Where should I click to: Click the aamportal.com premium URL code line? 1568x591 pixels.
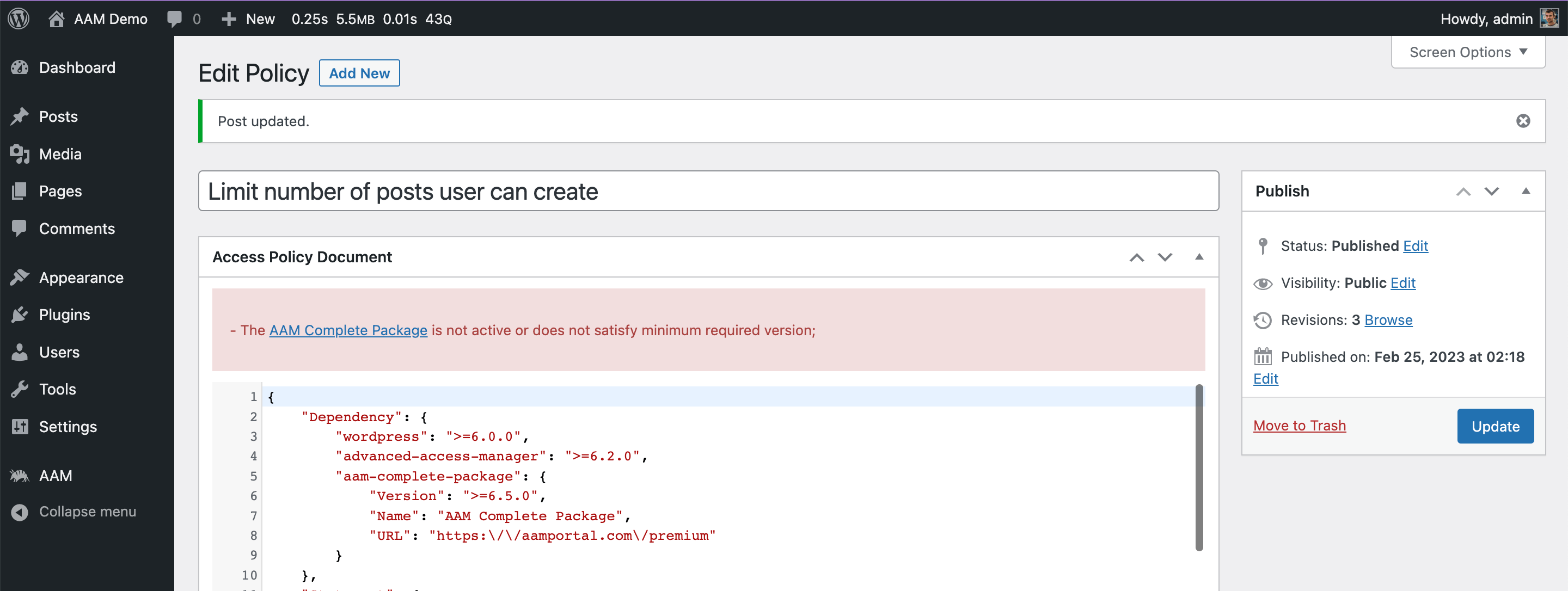point(542,535)
